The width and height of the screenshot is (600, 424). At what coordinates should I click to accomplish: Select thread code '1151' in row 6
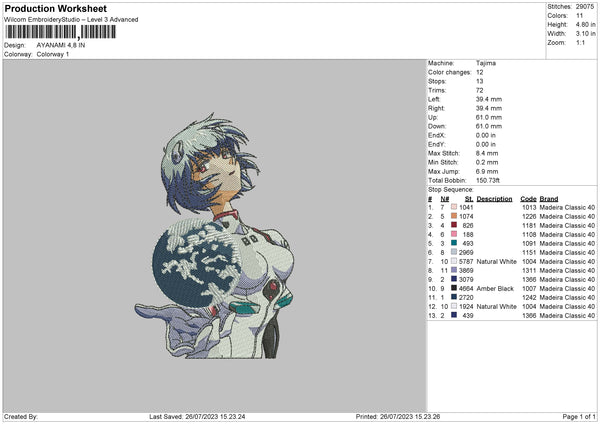tap(529, 253)
